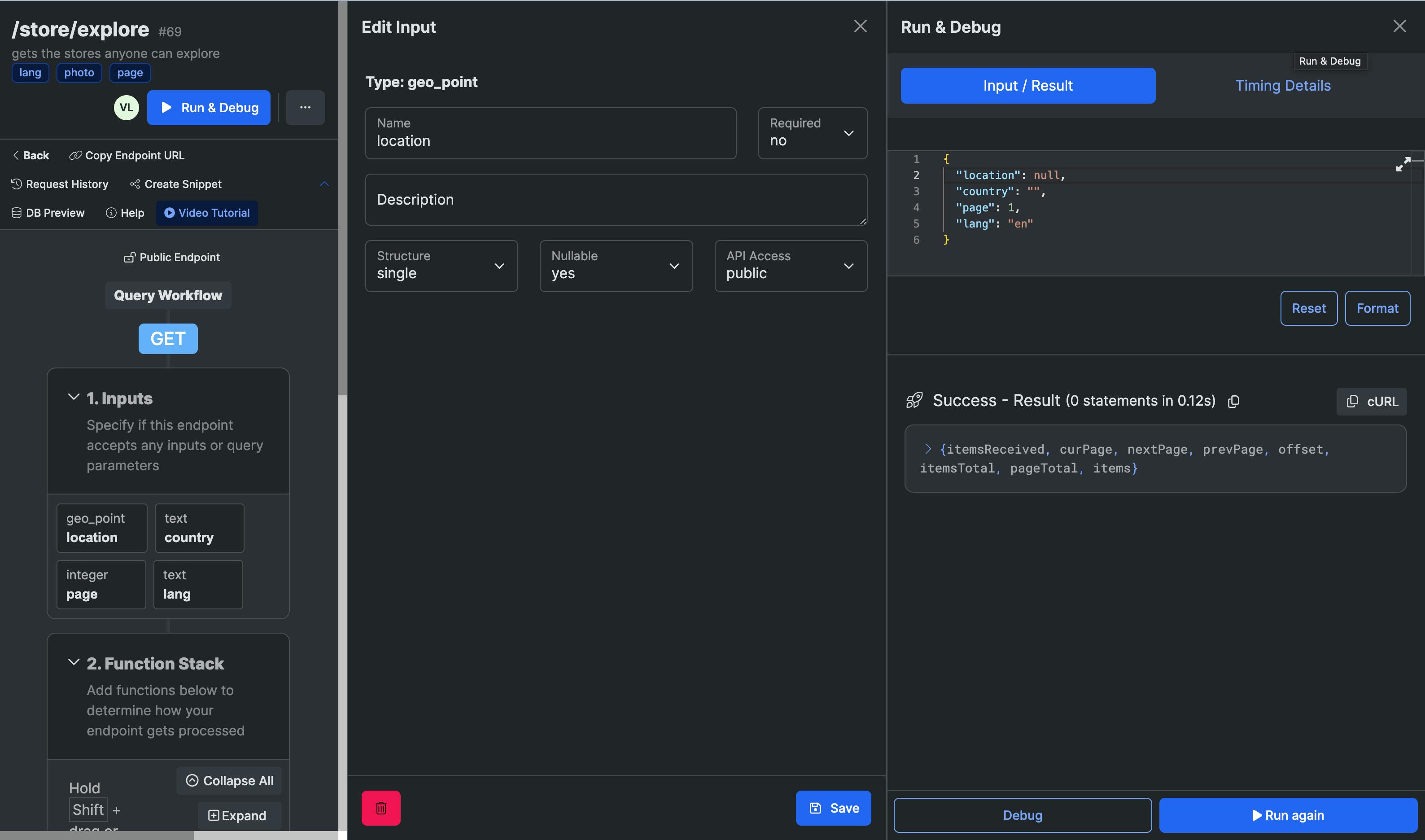Click the horizontal scrollbar of left panel
Image resolution: width=1425 pixels, height=840 pixels.
[x=96, y=836]
